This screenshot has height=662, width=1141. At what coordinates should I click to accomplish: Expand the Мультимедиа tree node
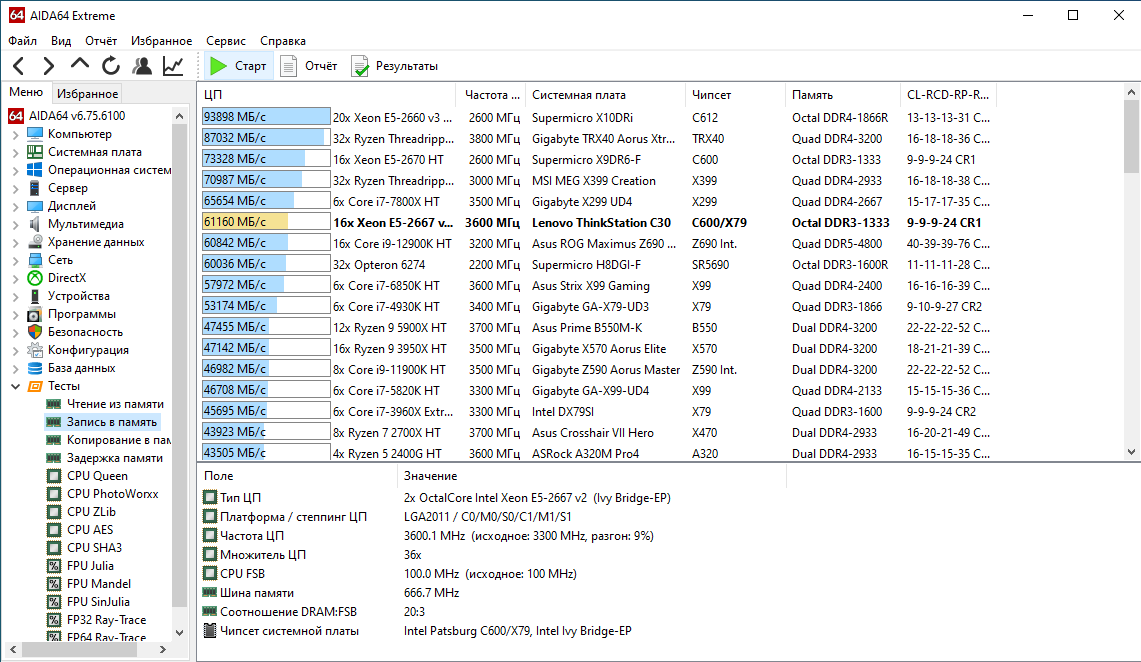[x=15, y=225]
